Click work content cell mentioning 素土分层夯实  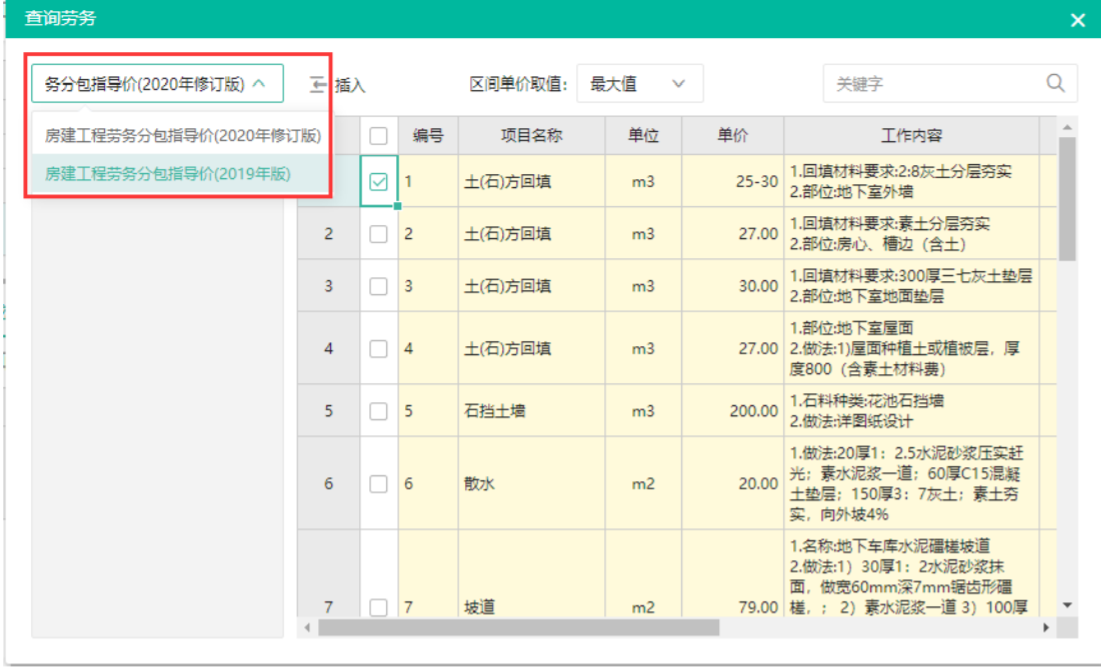pyautogui.click(x=911, y=234)
